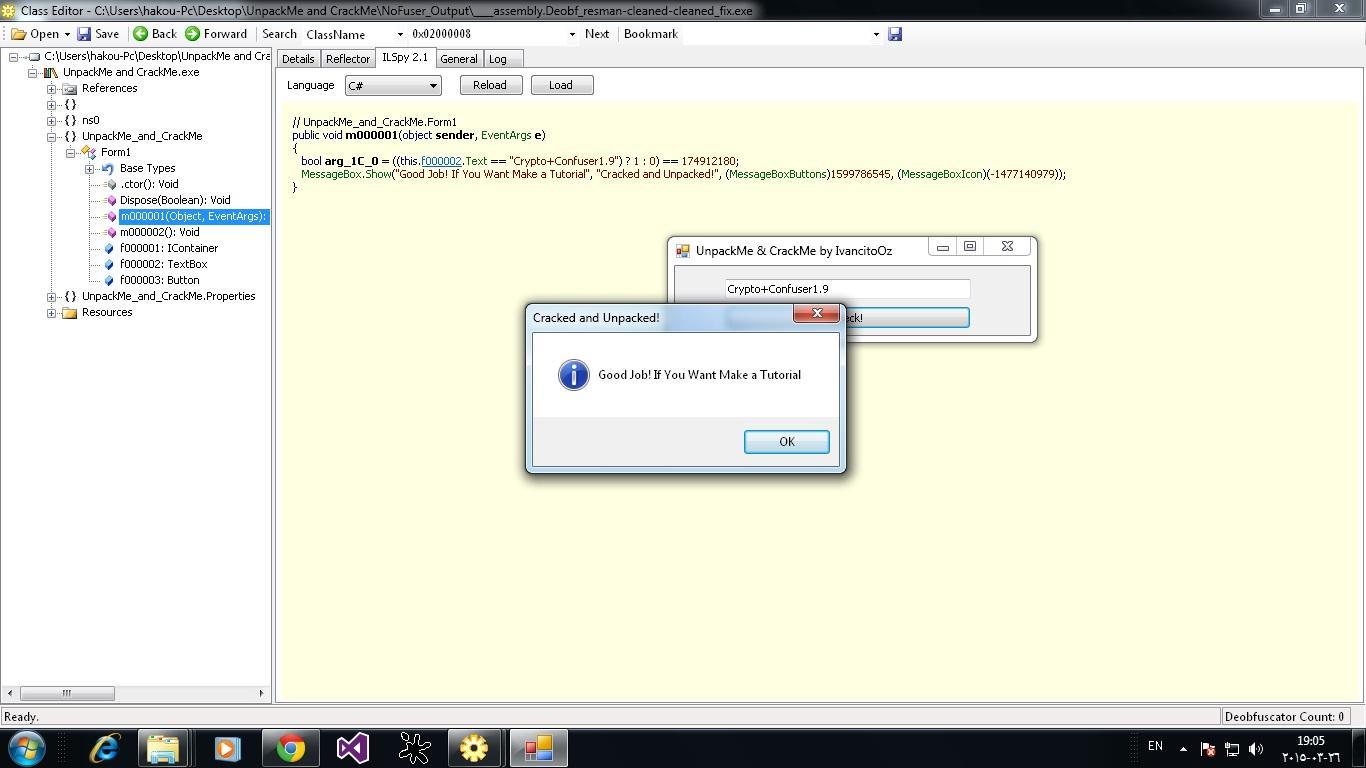Switch to the Details tab
This screenshot has height=768, width=1366.
pyautogui.click(x=298, y=59)
